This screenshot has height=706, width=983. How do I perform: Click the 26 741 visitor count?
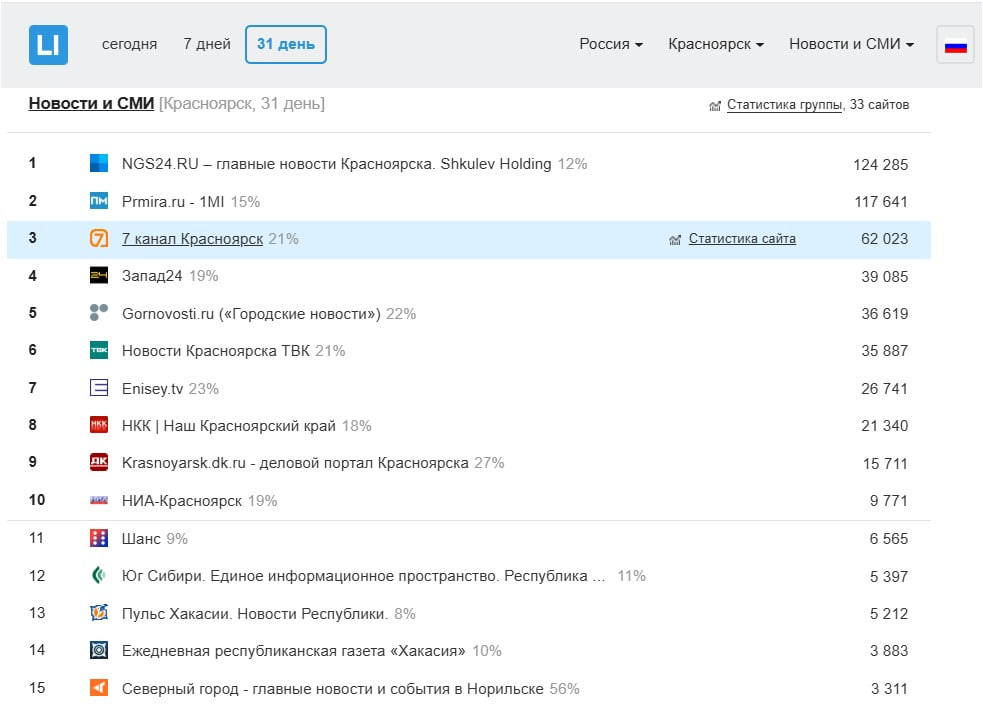coord(884,389)
